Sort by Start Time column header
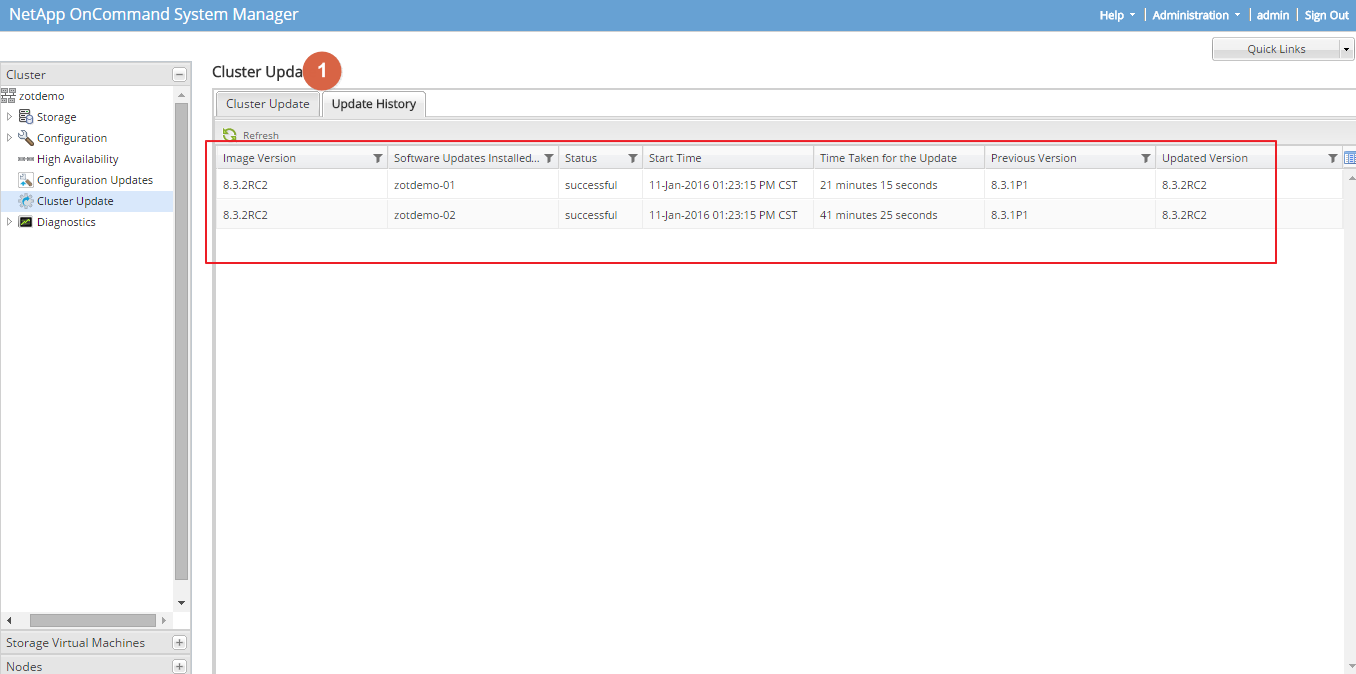Viewport: 1356px width, 674px height. click(728, 158)
